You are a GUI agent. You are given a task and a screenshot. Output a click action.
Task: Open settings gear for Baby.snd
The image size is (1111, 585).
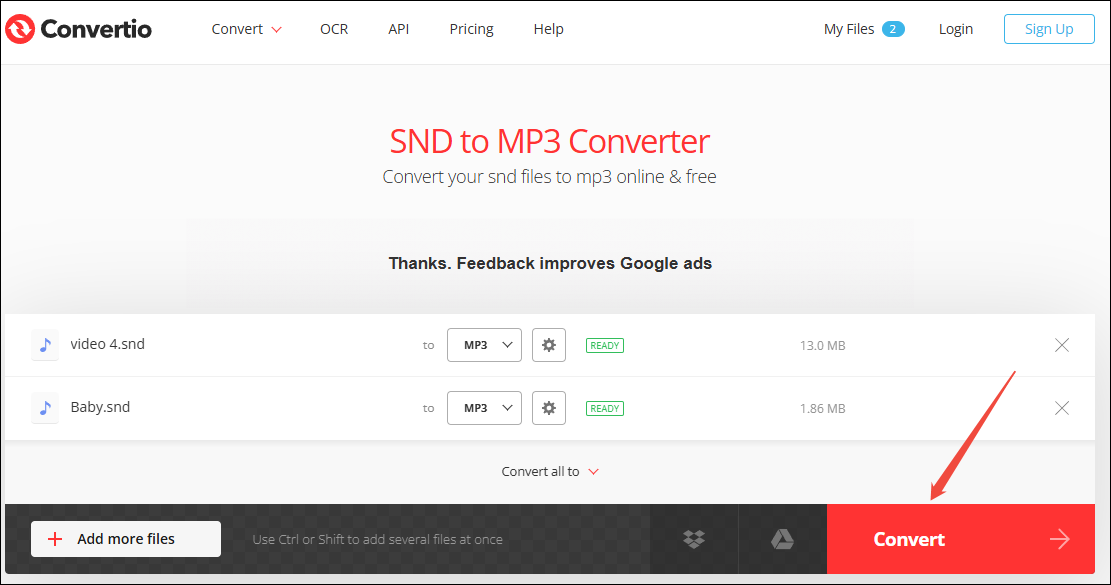click(x=548, y=408)
